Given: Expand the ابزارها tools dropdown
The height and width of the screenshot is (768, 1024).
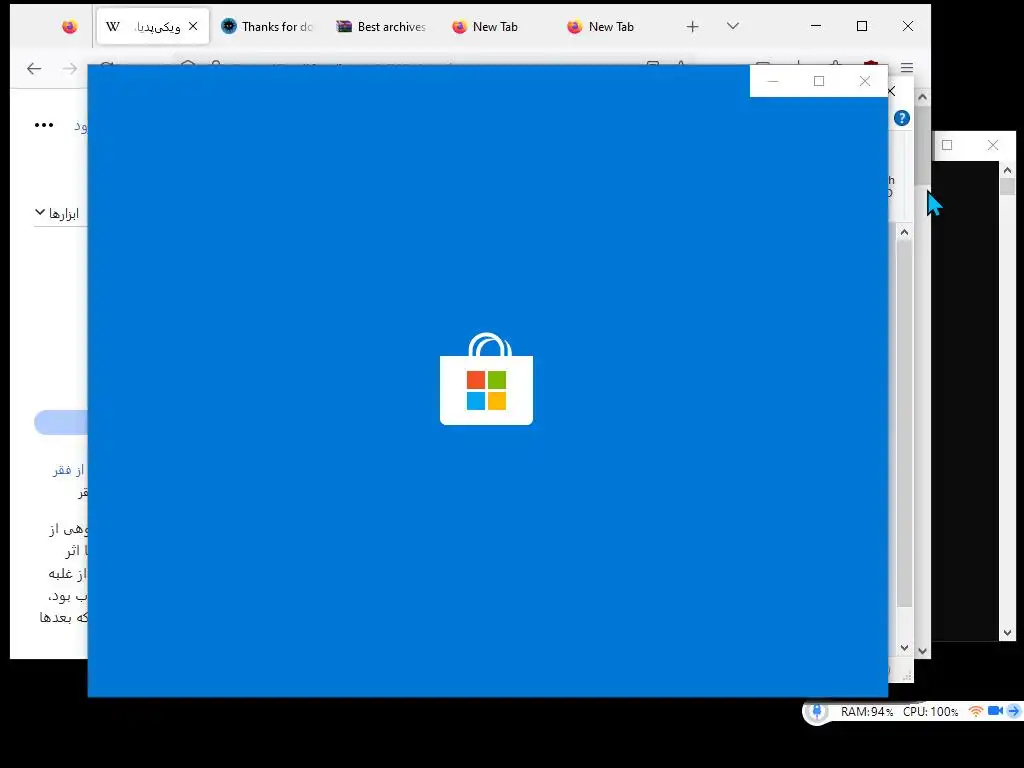Looking at the screenshot, I should (x=57, y=214).
